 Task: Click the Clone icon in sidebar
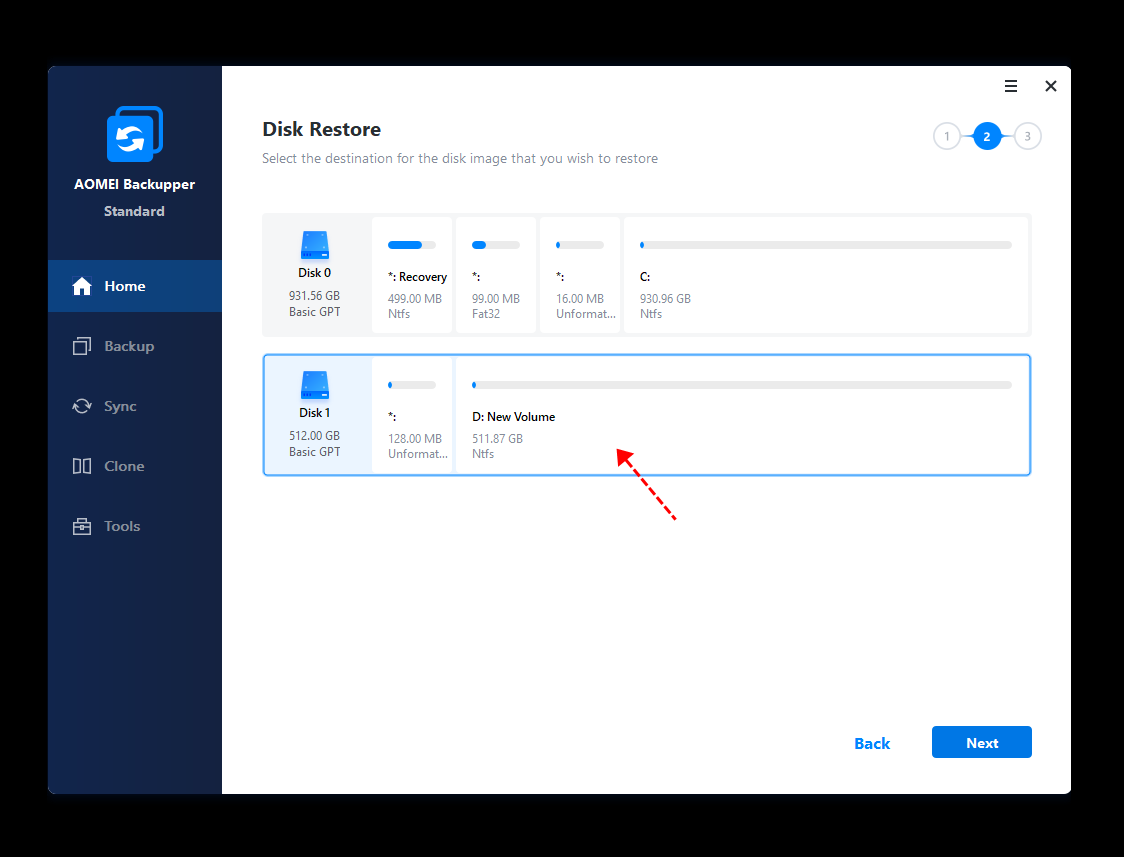[82, 466]
